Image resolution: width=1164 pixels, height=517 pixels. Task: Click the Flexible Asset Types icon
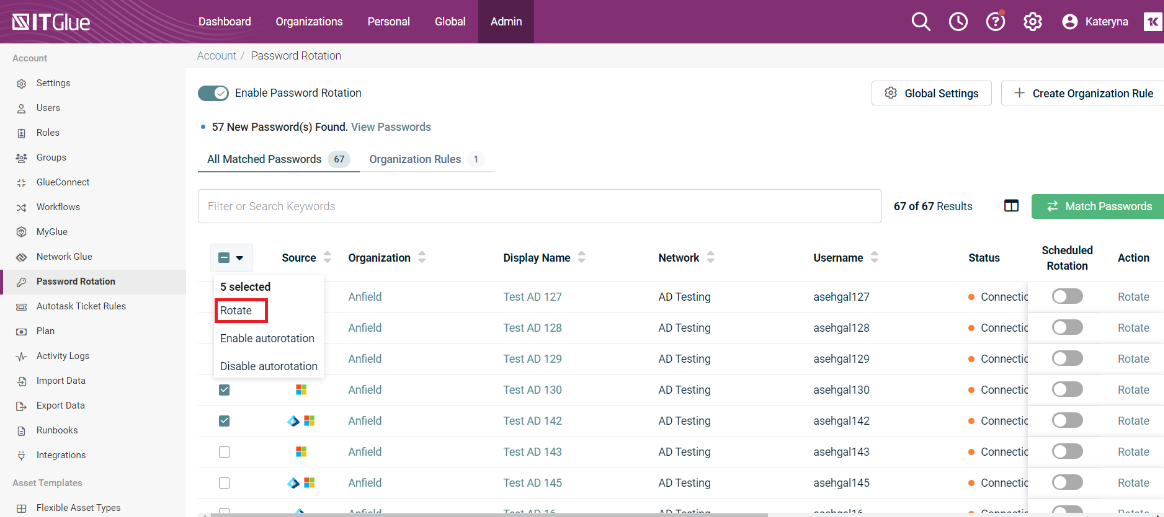point(22,508)
